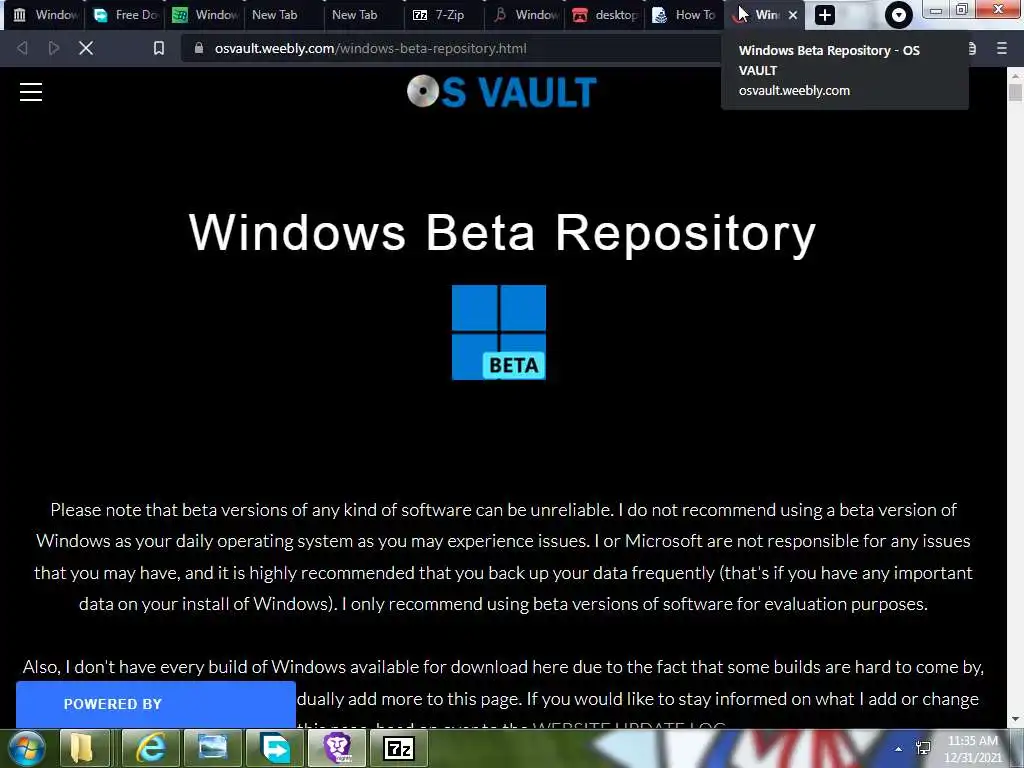Restore down the browser window

tap(962, 10)
